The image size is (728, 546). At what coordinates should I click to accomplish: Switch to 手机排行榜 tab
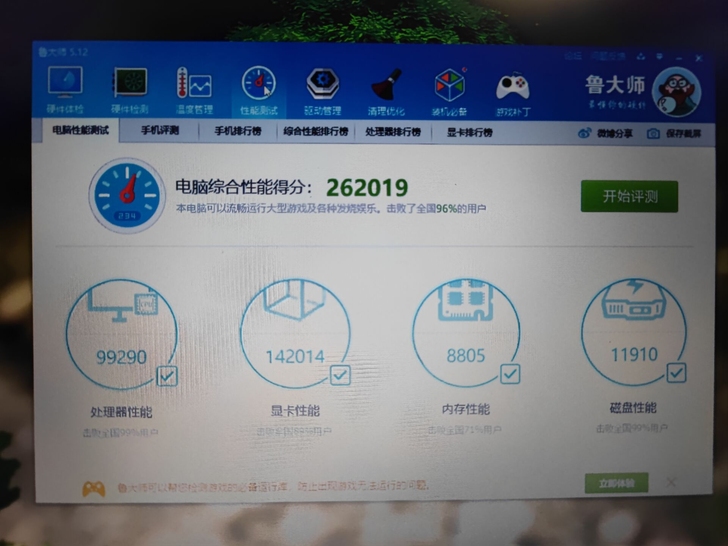238,131
